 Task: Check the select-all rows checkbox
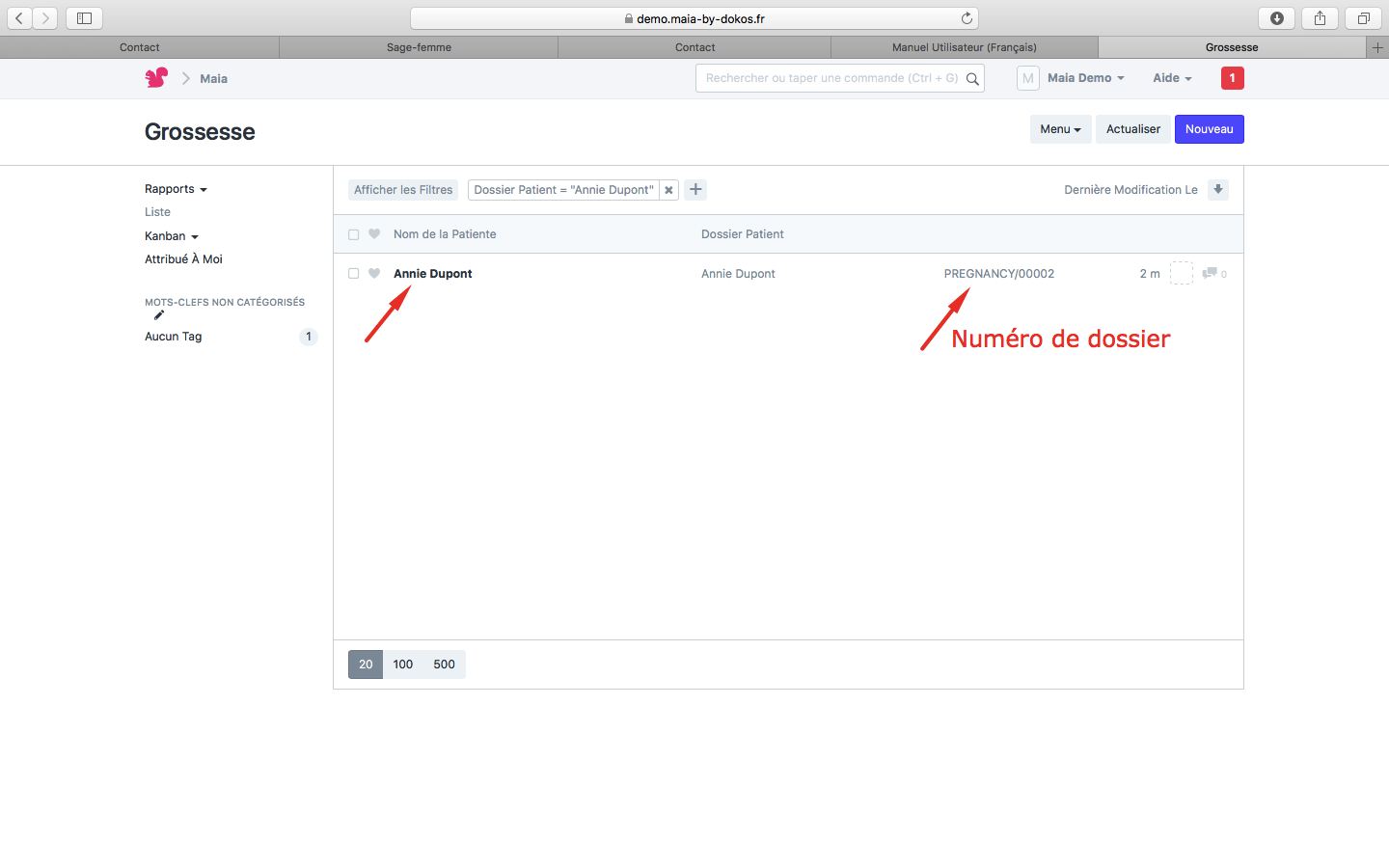tap(354, 234)
